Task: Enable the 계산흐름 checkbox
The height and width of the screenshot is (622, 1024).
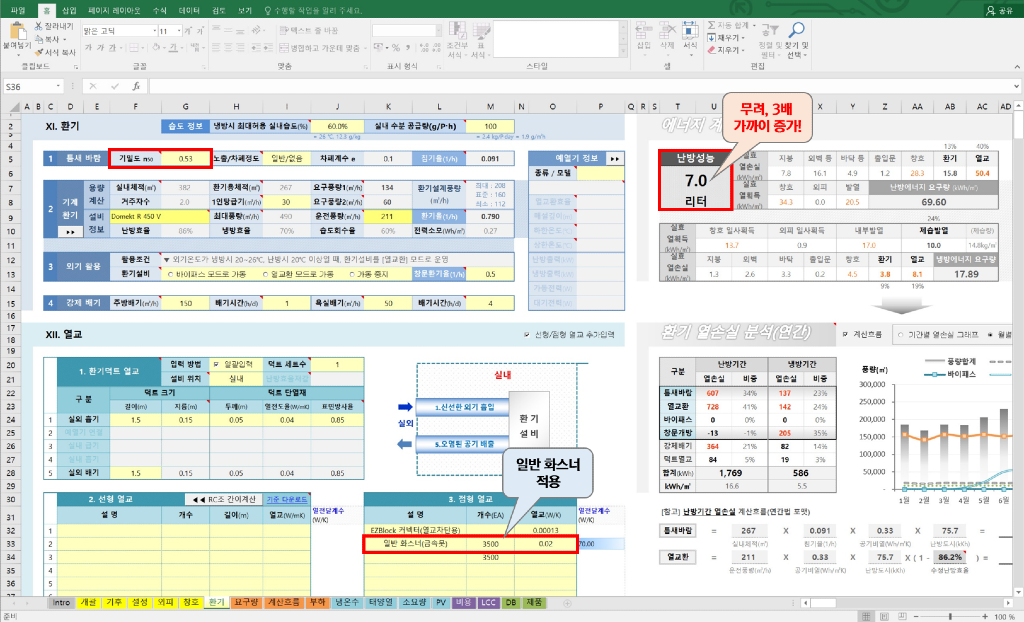Action: tap(846, 334)
